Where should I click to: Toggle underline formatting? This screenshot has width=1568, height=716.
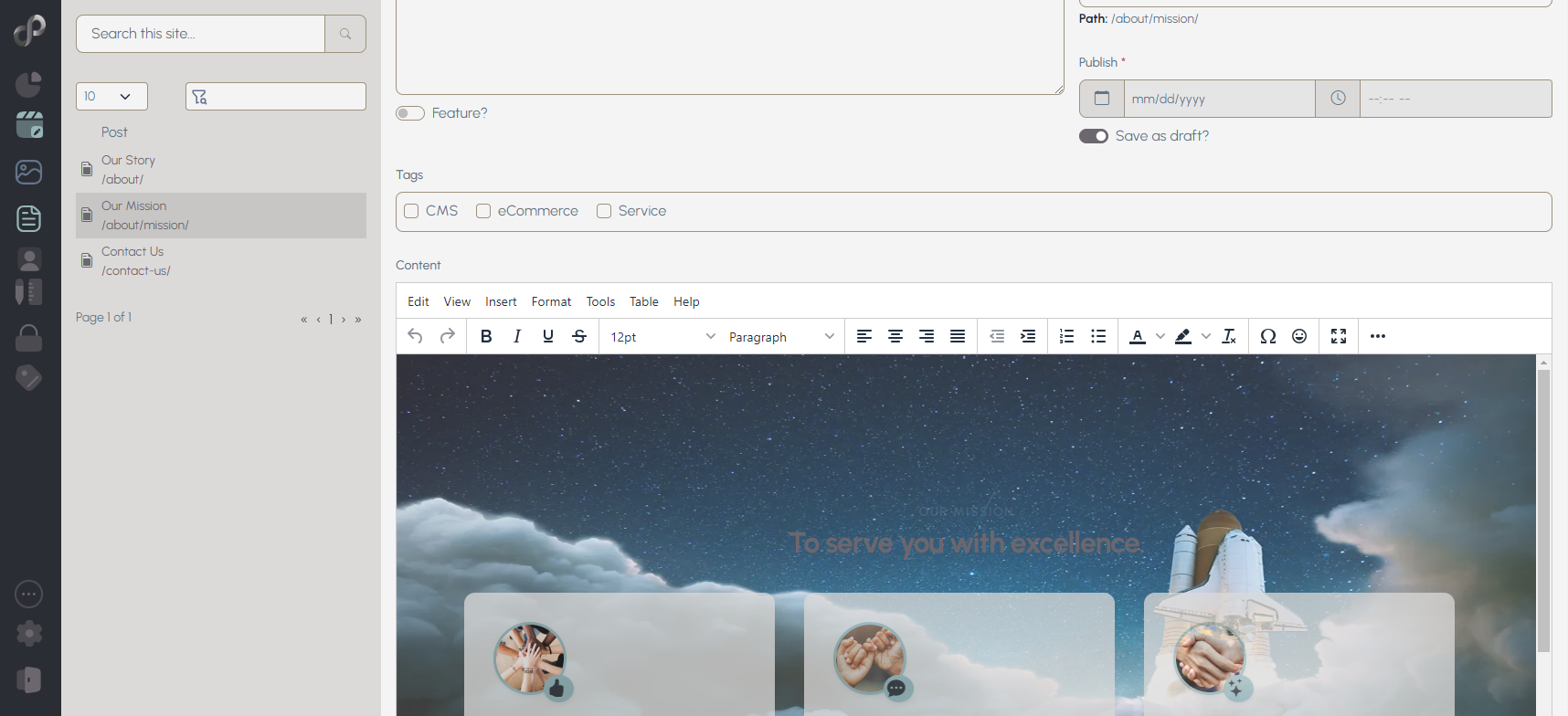click(x=548, y=336)
